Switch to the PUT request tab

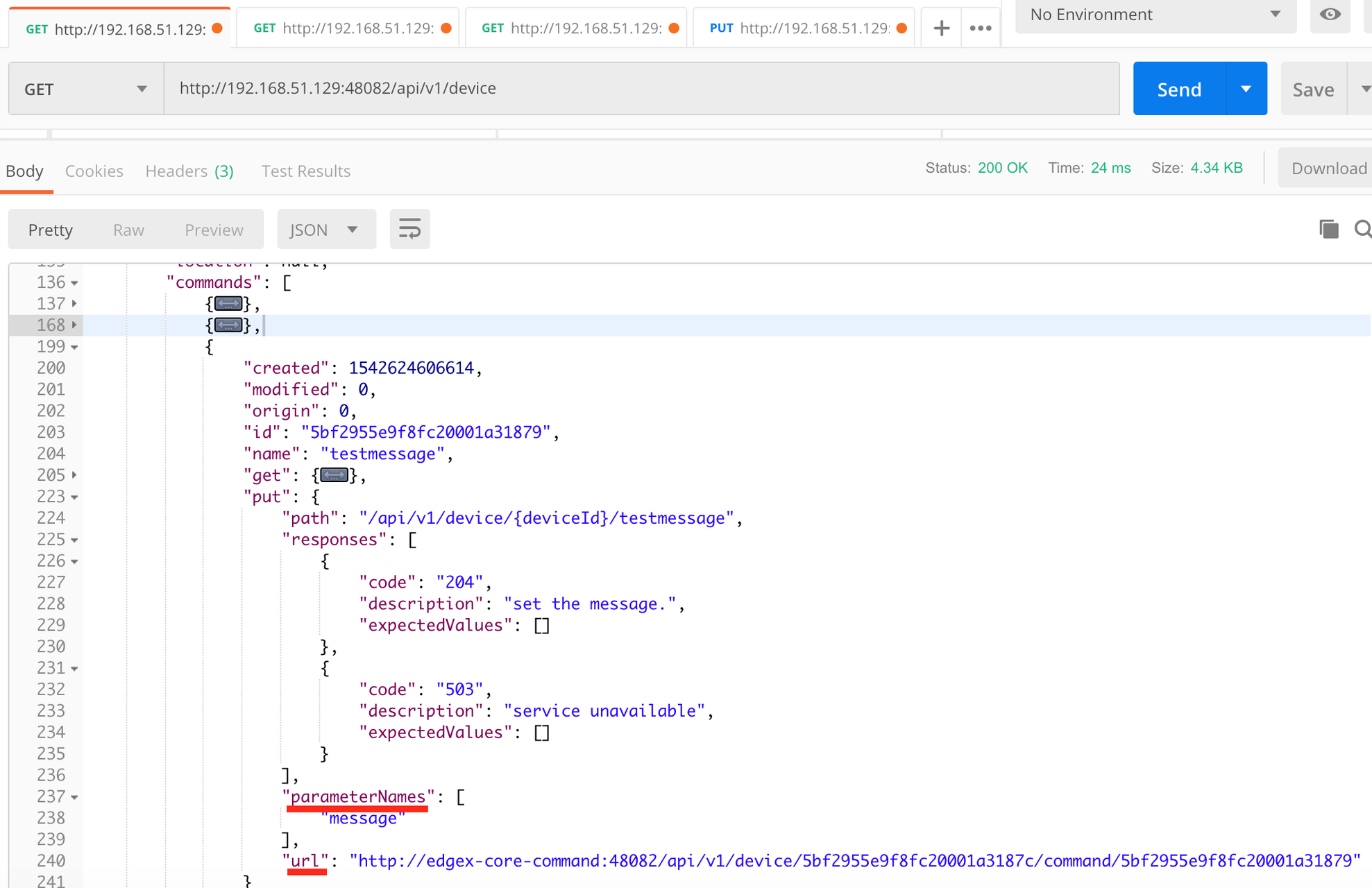[x=804, y=28]
